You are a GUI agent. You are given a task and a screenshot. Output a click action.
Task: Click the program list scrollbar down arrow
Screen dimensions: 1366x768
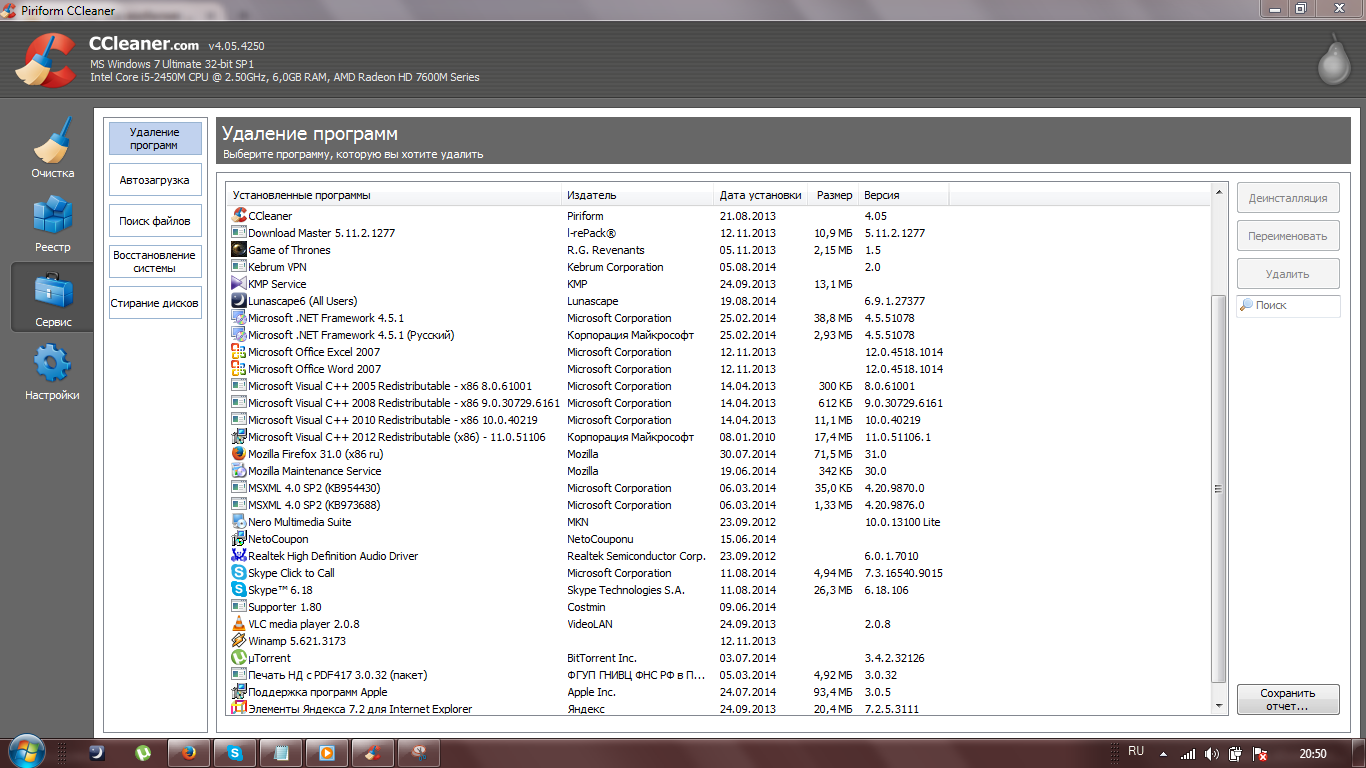1218,706
